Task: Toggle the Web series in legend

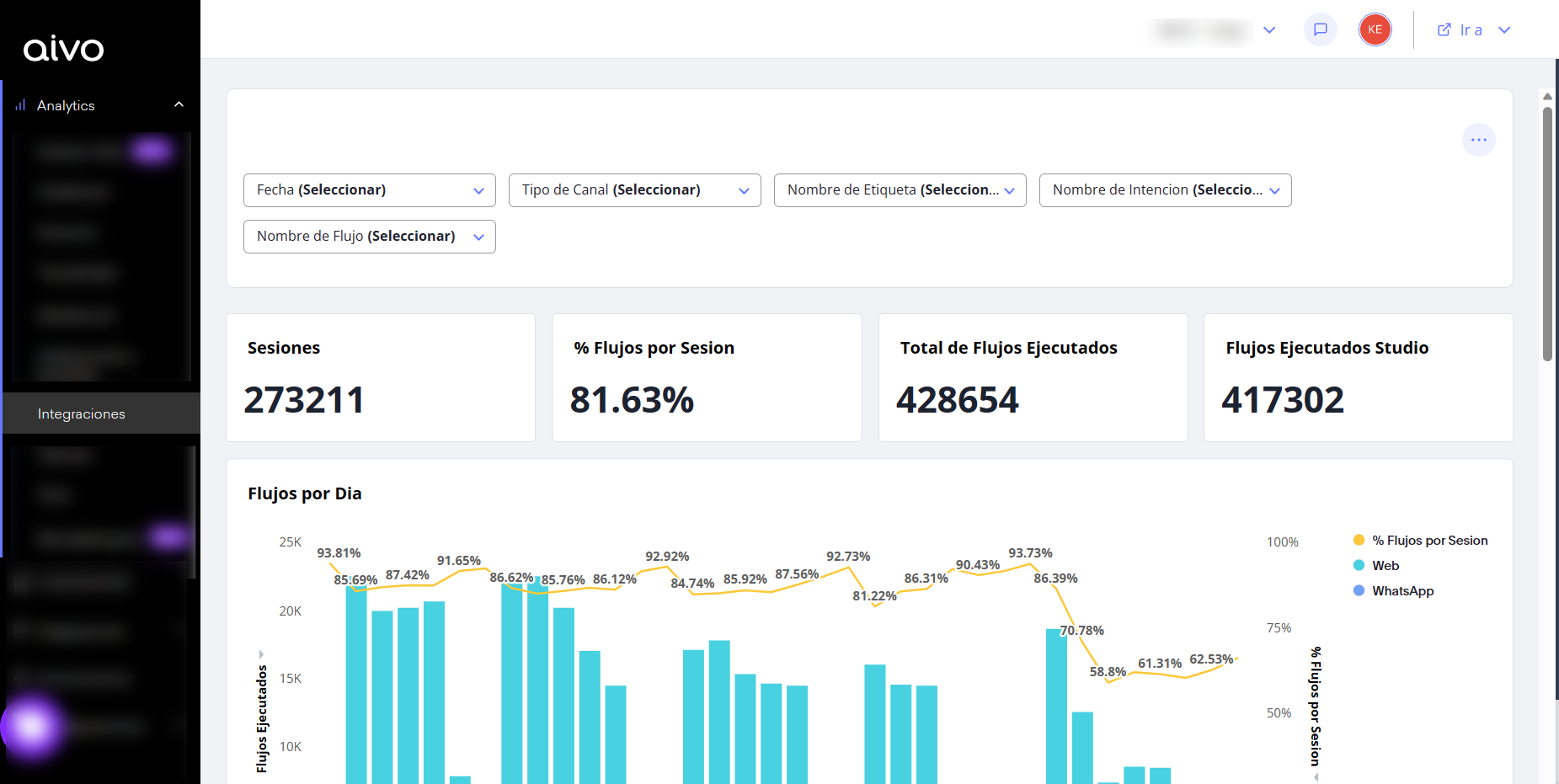Action: [x=1385, y=566]
